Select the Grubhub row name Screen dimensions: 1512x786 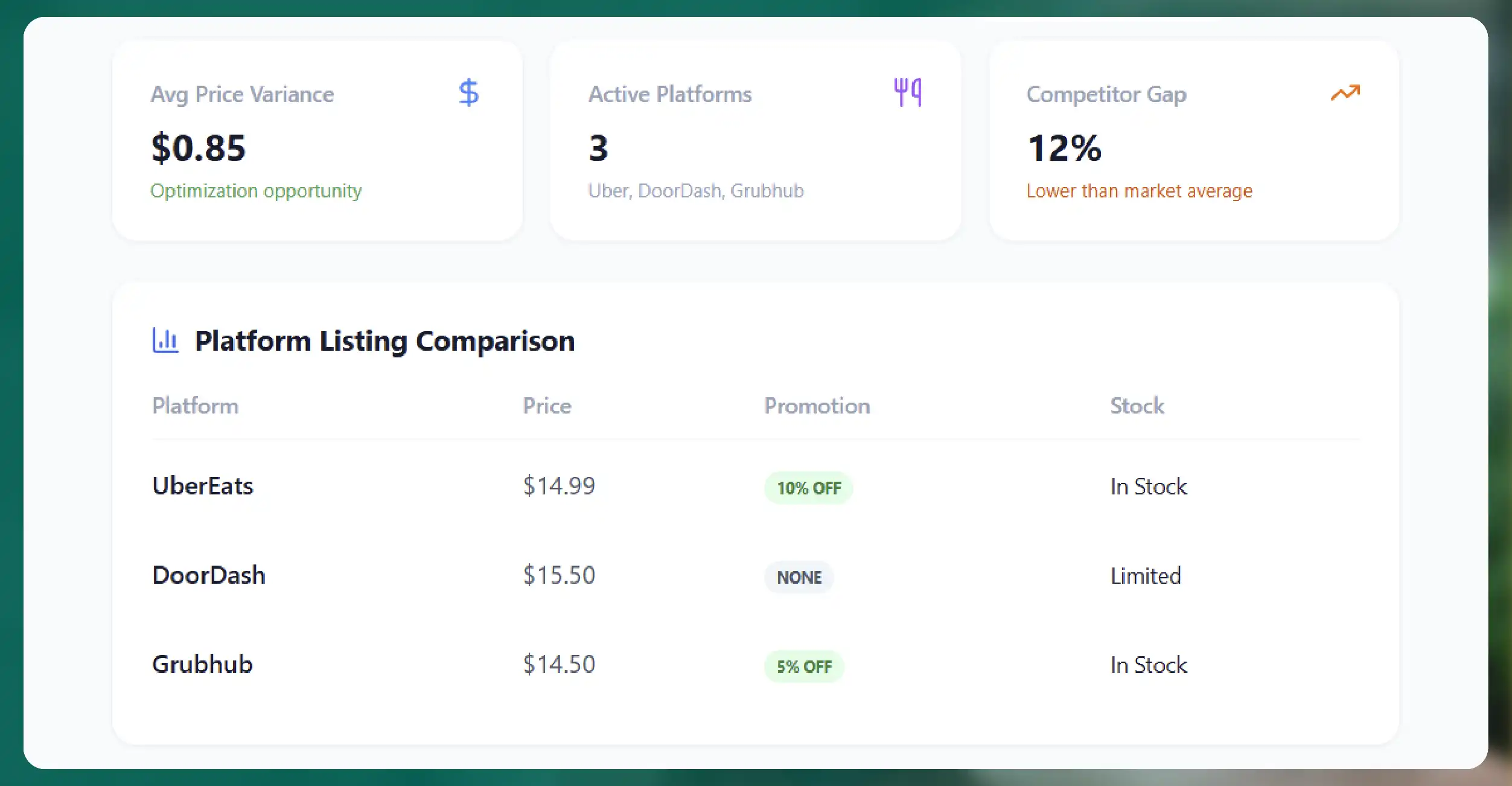pos(202,664)
